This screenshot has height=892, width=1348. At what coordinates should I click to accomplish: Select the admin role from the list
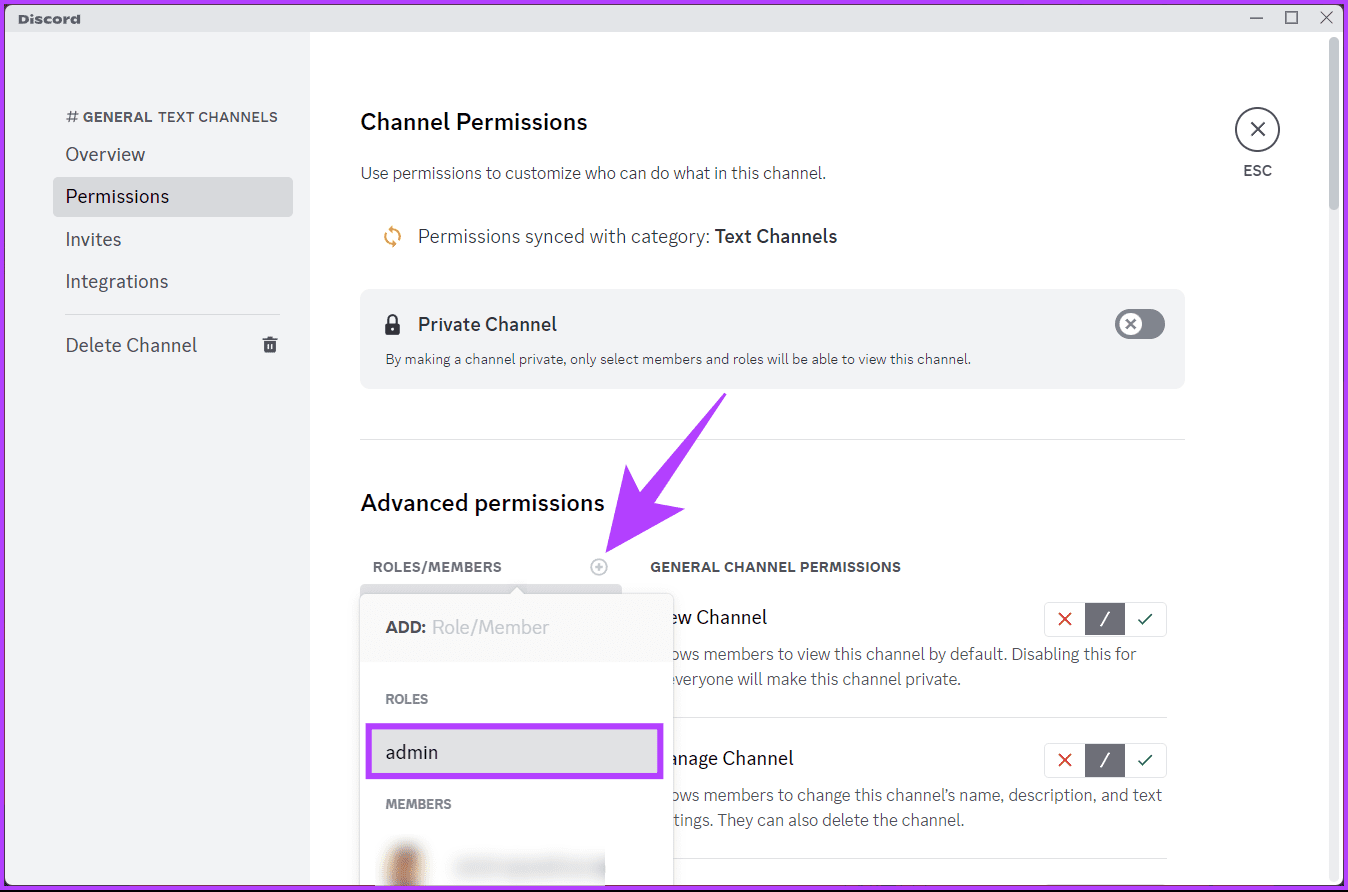tap(513, 751)
